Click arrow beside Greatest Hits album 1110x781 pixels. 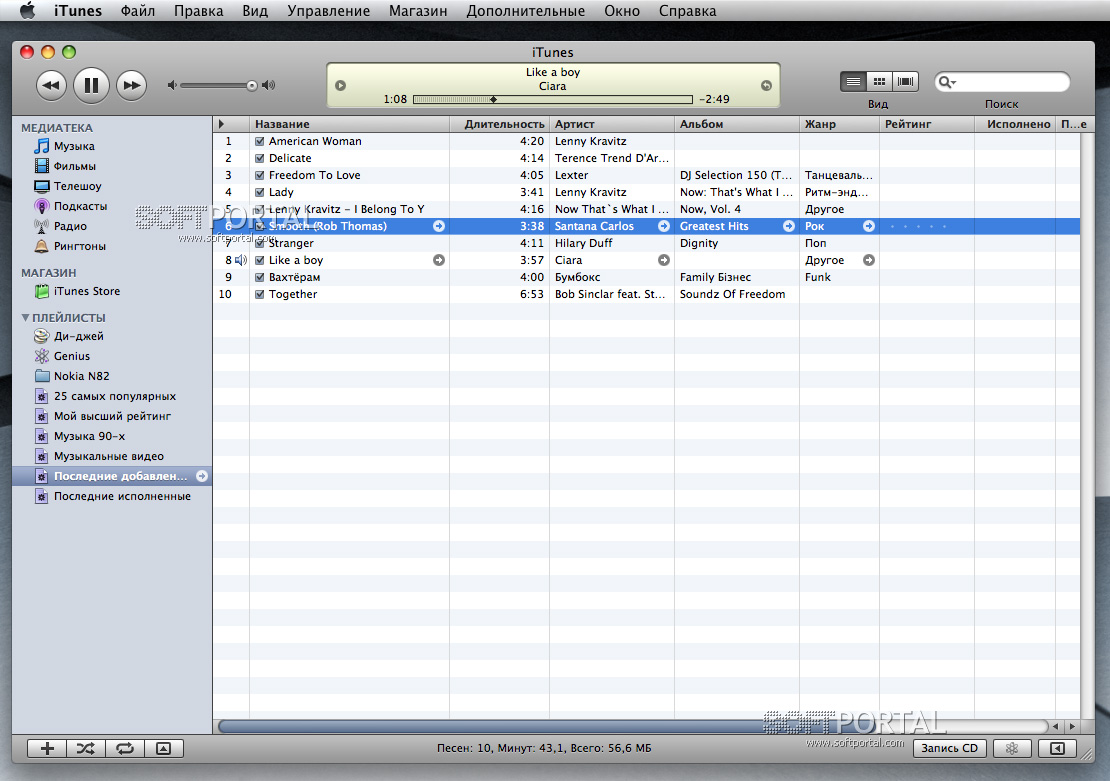pyautogui.click(x=789, y=226)
